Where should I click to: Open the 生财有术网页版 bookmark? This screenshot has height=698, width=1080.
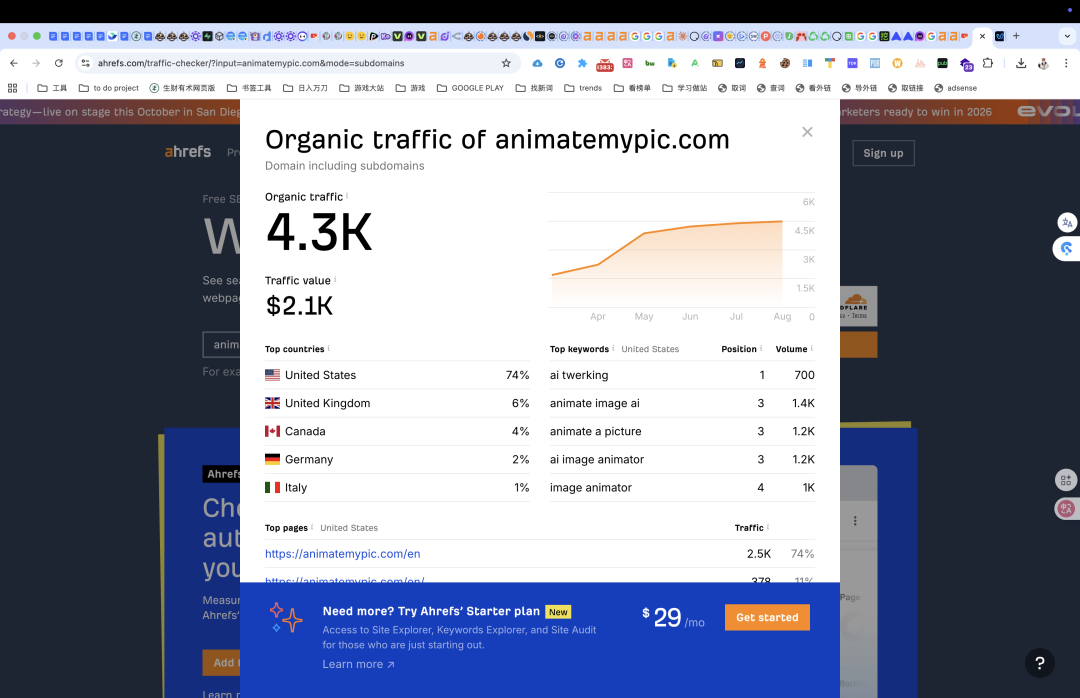[183, 88]
